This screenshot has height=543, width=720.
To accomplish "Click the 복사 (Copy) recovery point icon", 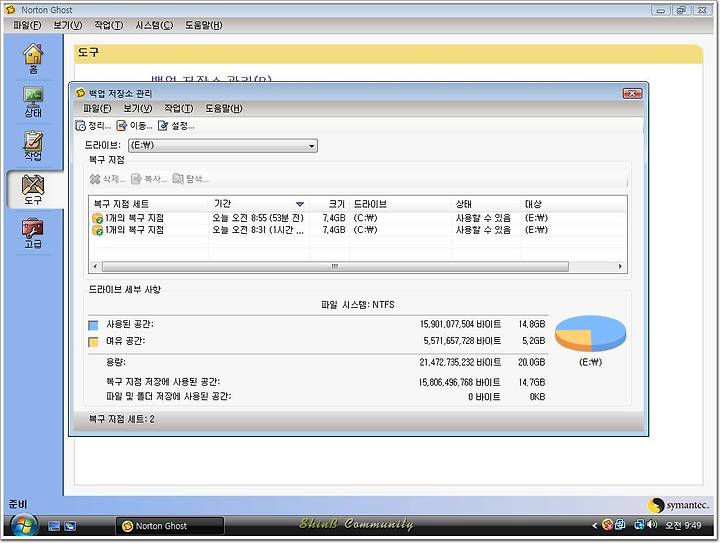I will point(136,179).
